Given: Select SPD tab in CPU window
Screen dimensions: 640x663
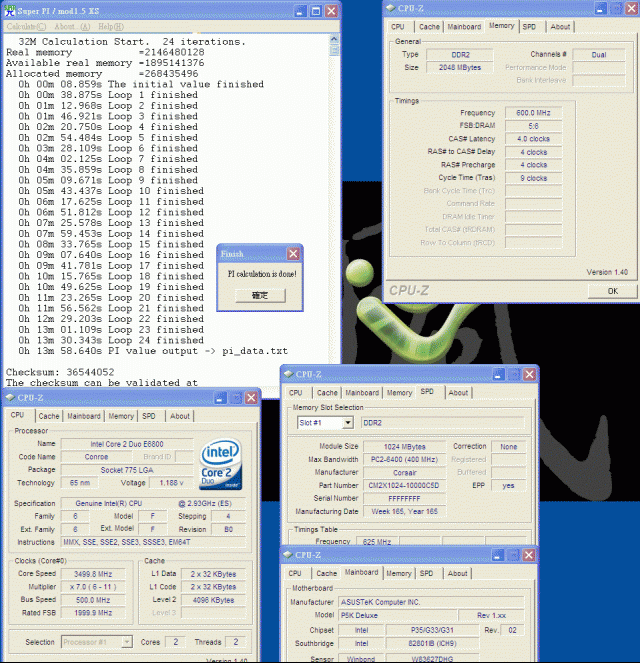Looking at the screenshot, I should click(149, 416).
